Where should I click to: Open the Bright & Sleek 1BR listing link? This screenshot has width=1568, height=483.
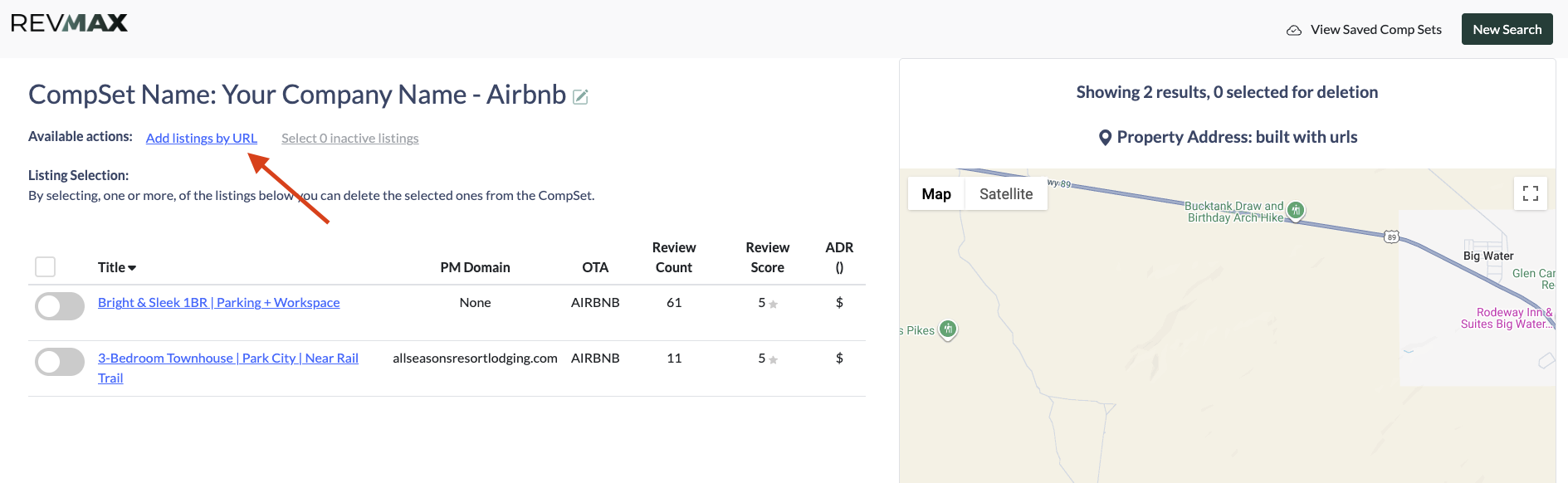coord(218,302)
